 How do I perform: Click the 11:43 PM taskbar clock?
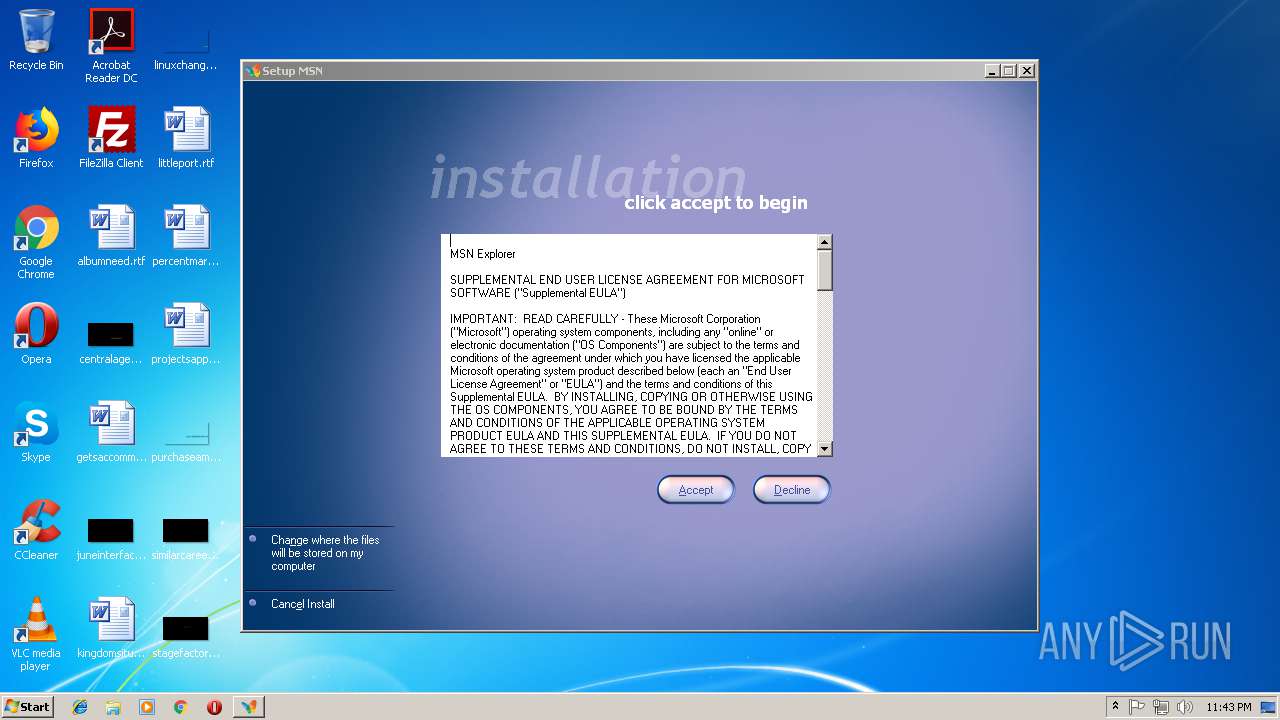1228,707
